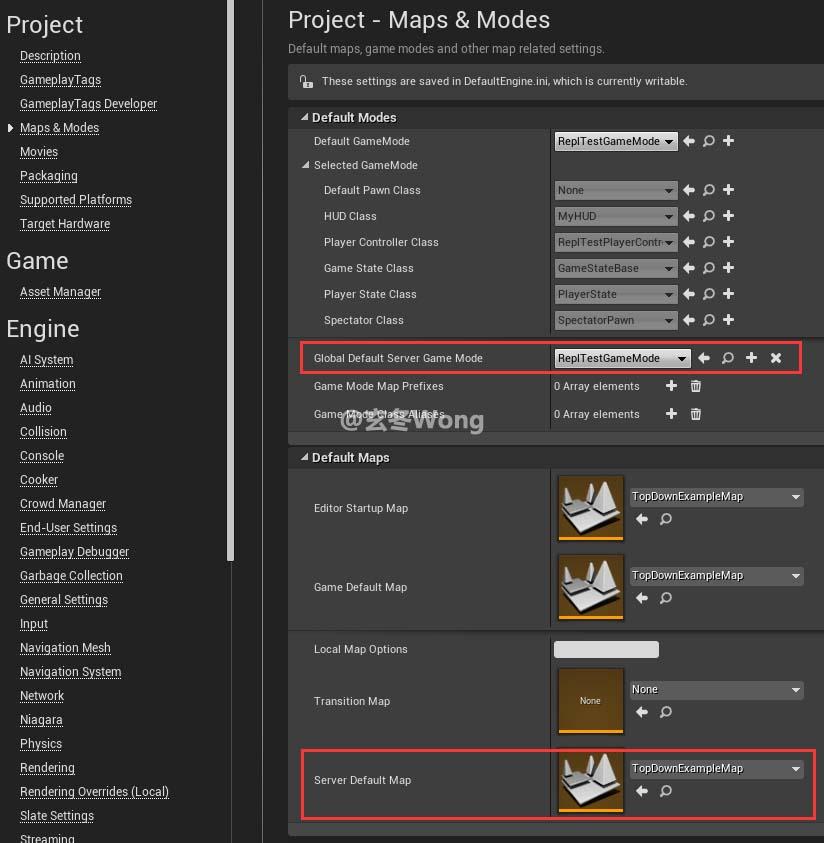
Task: Delete Game Mode Map Prefixes array elements
Action: click(x=696, y=386)
